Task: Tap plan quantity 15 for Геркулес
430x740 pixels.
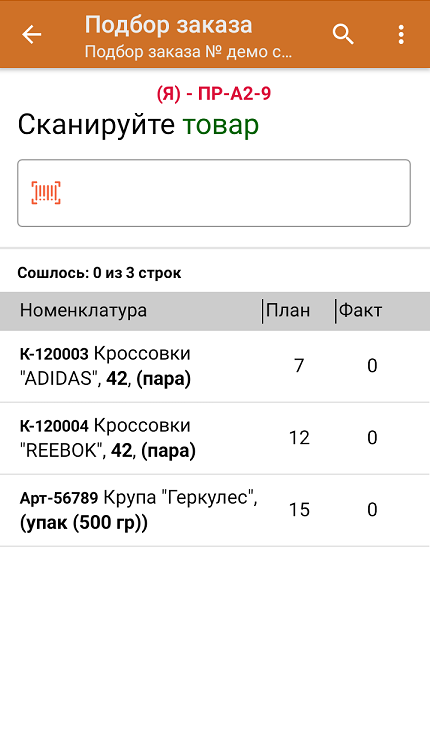Action: tap(299, 510)
